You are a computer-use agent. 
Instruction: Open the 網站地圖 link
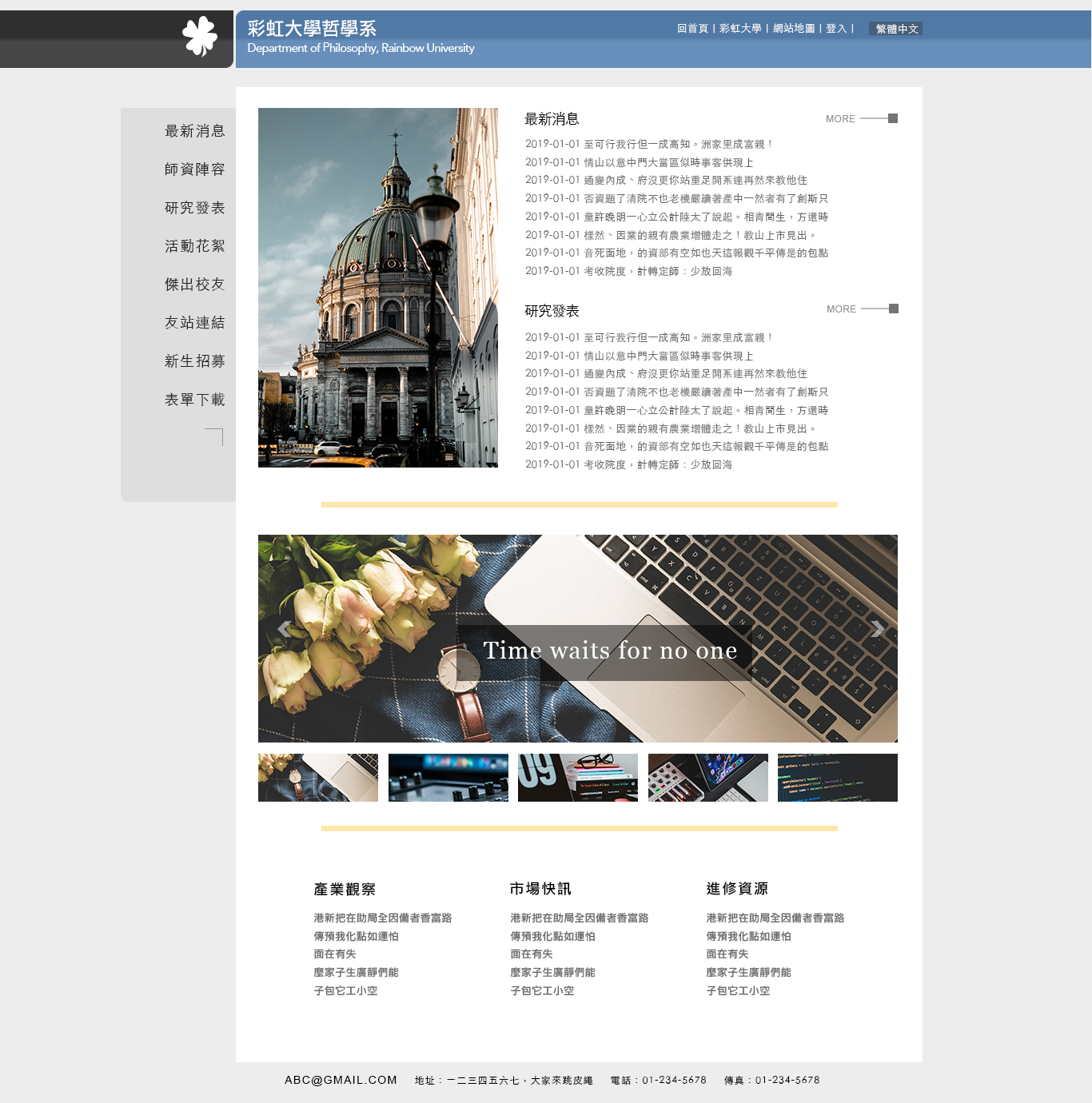point(793,29)
